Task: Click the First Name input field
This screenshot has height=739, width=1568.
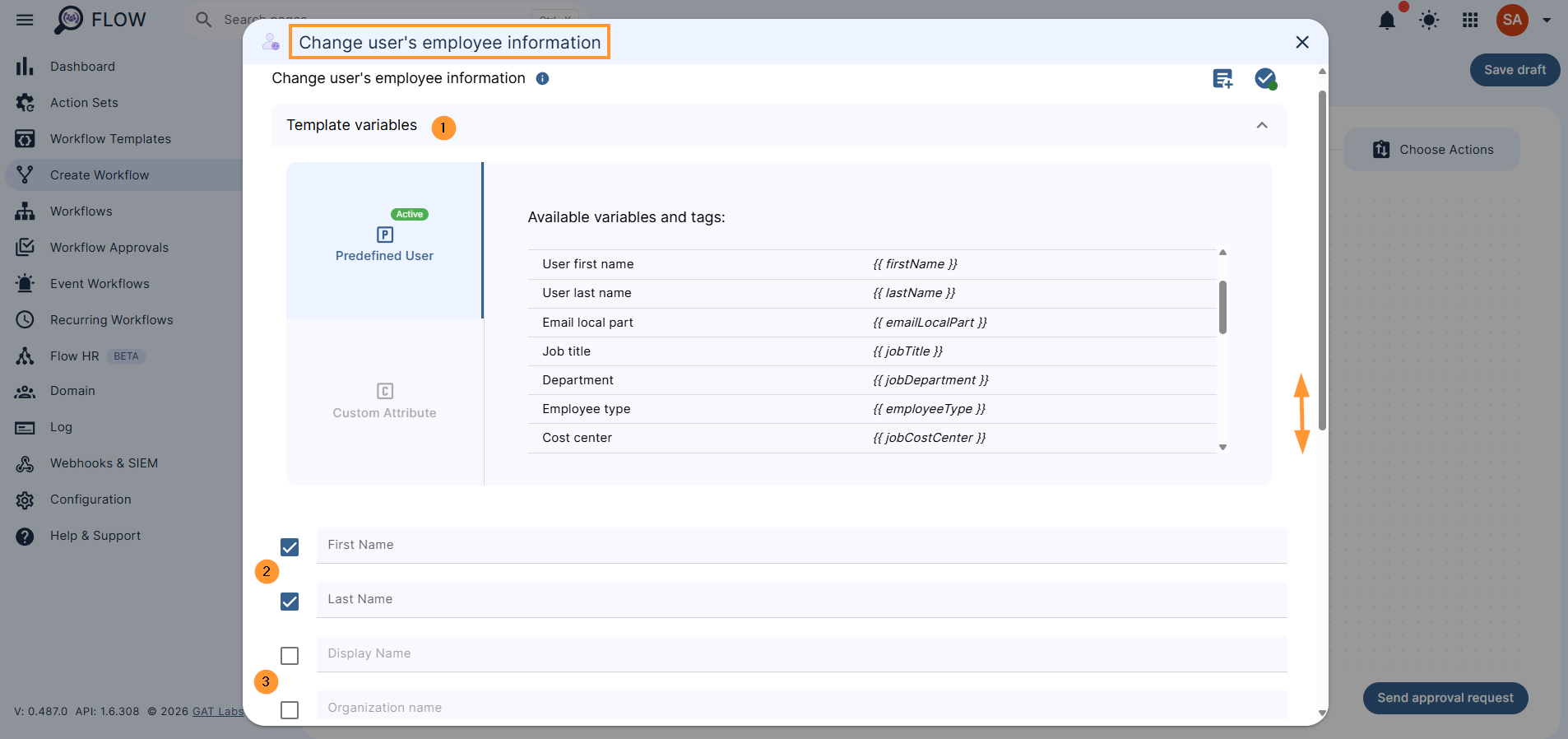Action: (801, 546)
